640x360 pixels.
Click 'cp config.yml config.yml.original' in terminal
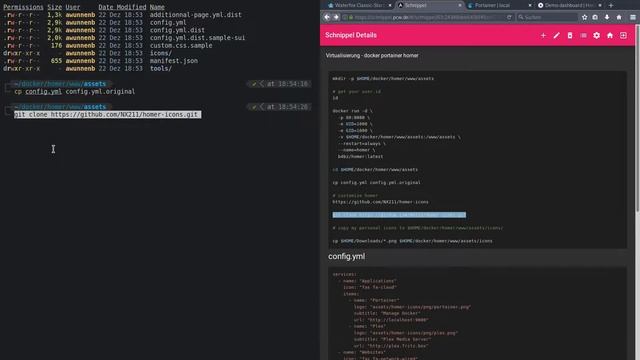click(x=74, y=92)
